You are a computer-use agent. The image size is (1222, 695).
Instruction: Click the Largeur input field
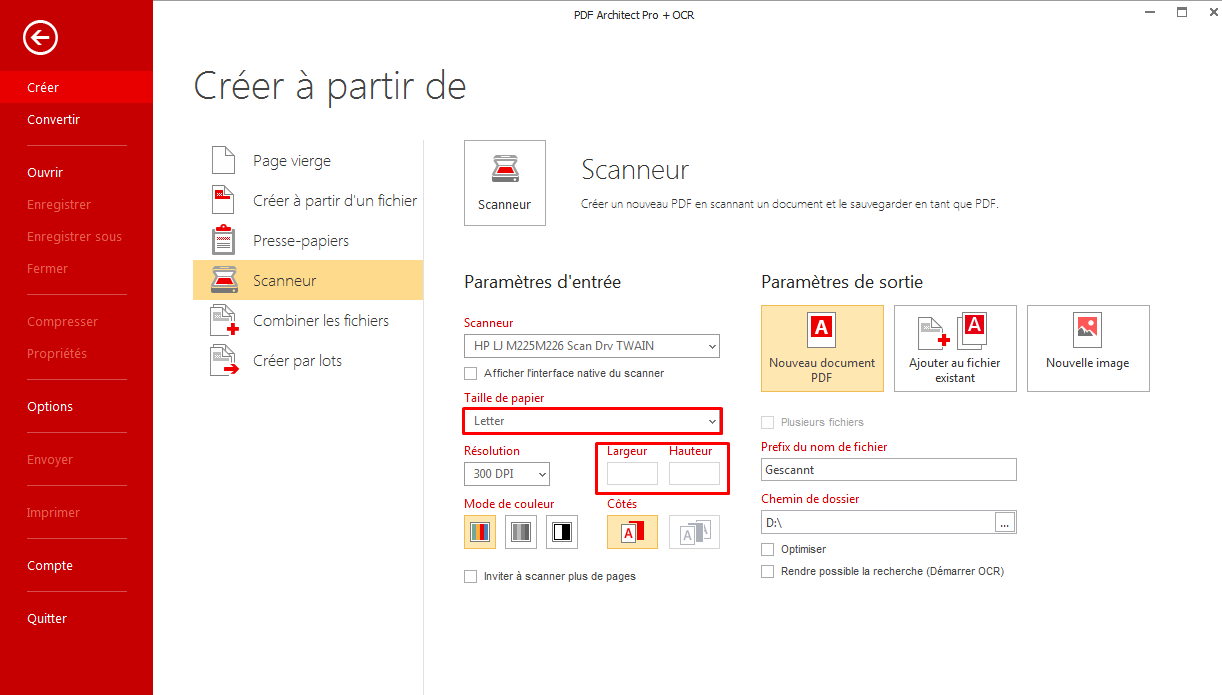(x=632, y=474)
